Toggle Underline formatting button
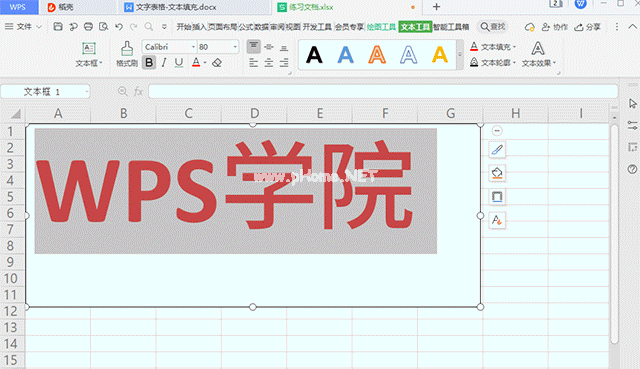Image resolution: width=640 pixels, height=369 pixels. tap(179, 62)
